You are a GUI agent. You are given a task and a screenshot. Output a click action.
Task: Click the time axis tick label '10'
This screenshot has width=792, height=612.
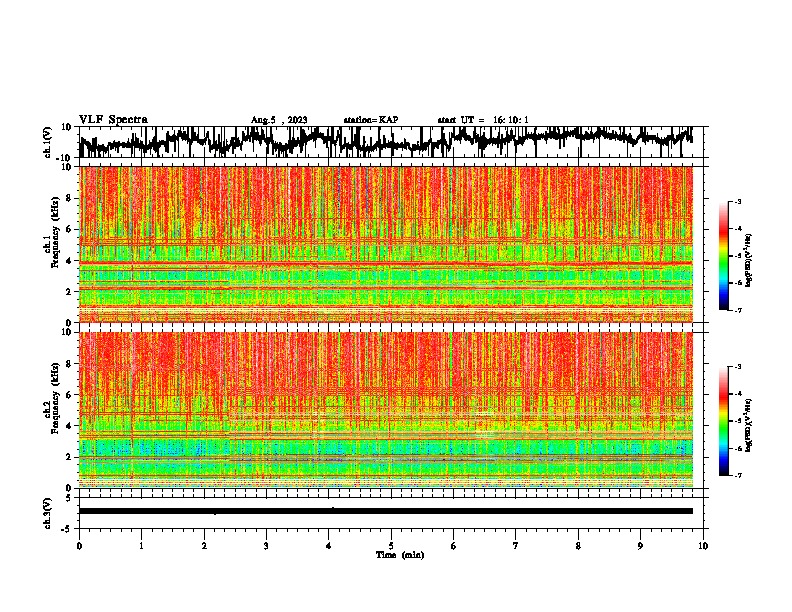pos(703,546)
